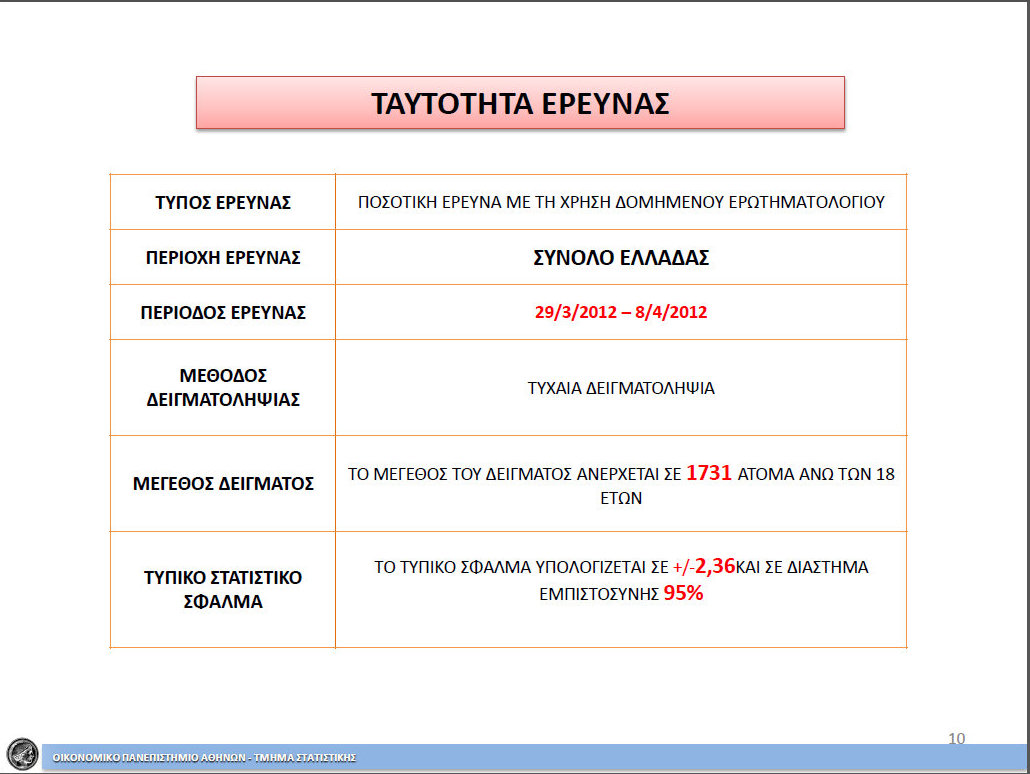Image resolution: width=1030 pixels, height=774 pixels.
Task: Click the university logo in the footer
Action: click(22, 753)
